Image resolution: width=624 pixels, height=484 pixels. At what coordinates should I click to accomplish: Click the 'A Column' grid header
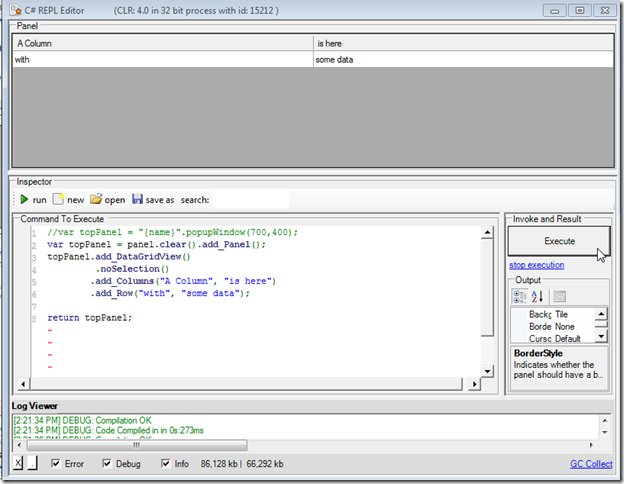(x=163, y=43)
